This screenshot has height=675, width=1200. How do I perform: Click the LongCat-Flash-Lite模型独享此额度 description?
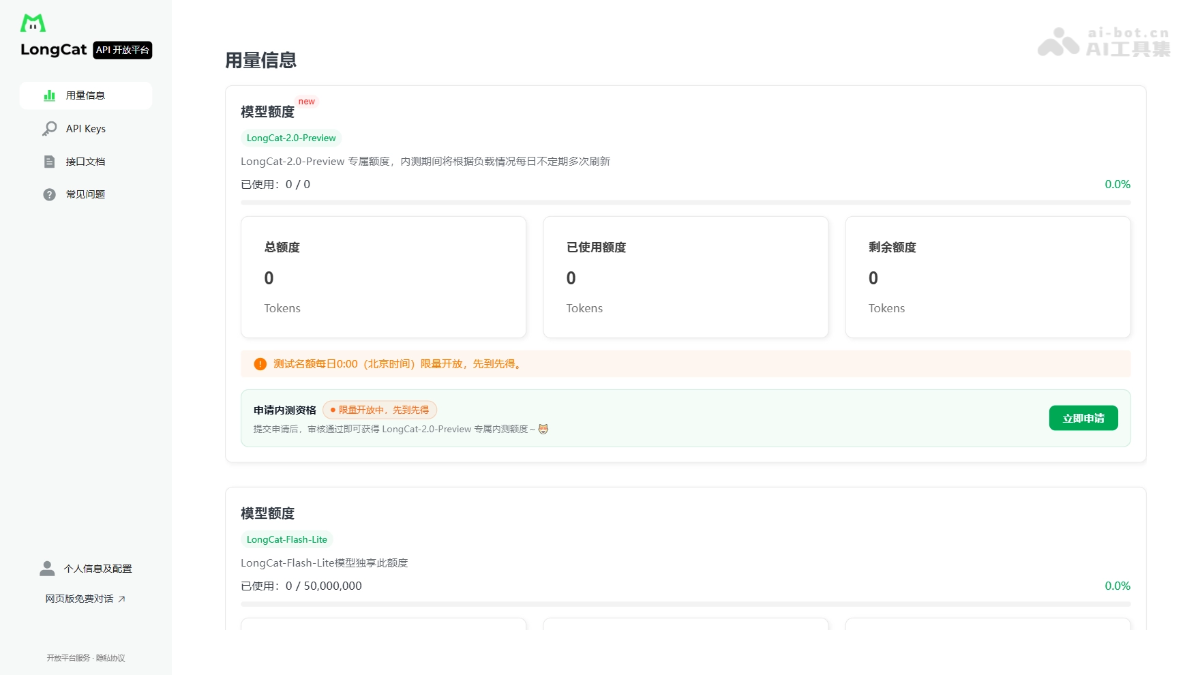click(324, 563)
